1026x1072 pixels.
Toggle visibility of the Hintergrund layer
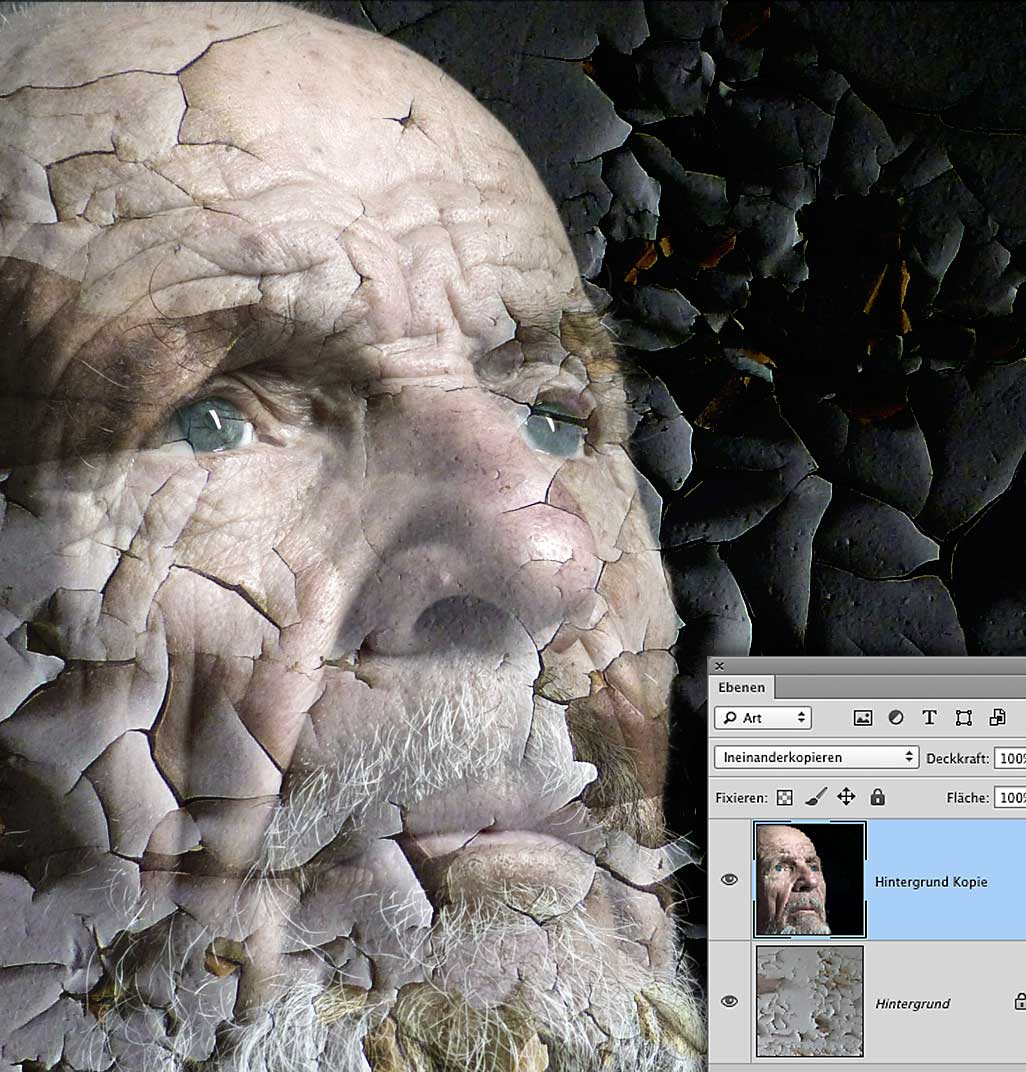coord(729,1001)
